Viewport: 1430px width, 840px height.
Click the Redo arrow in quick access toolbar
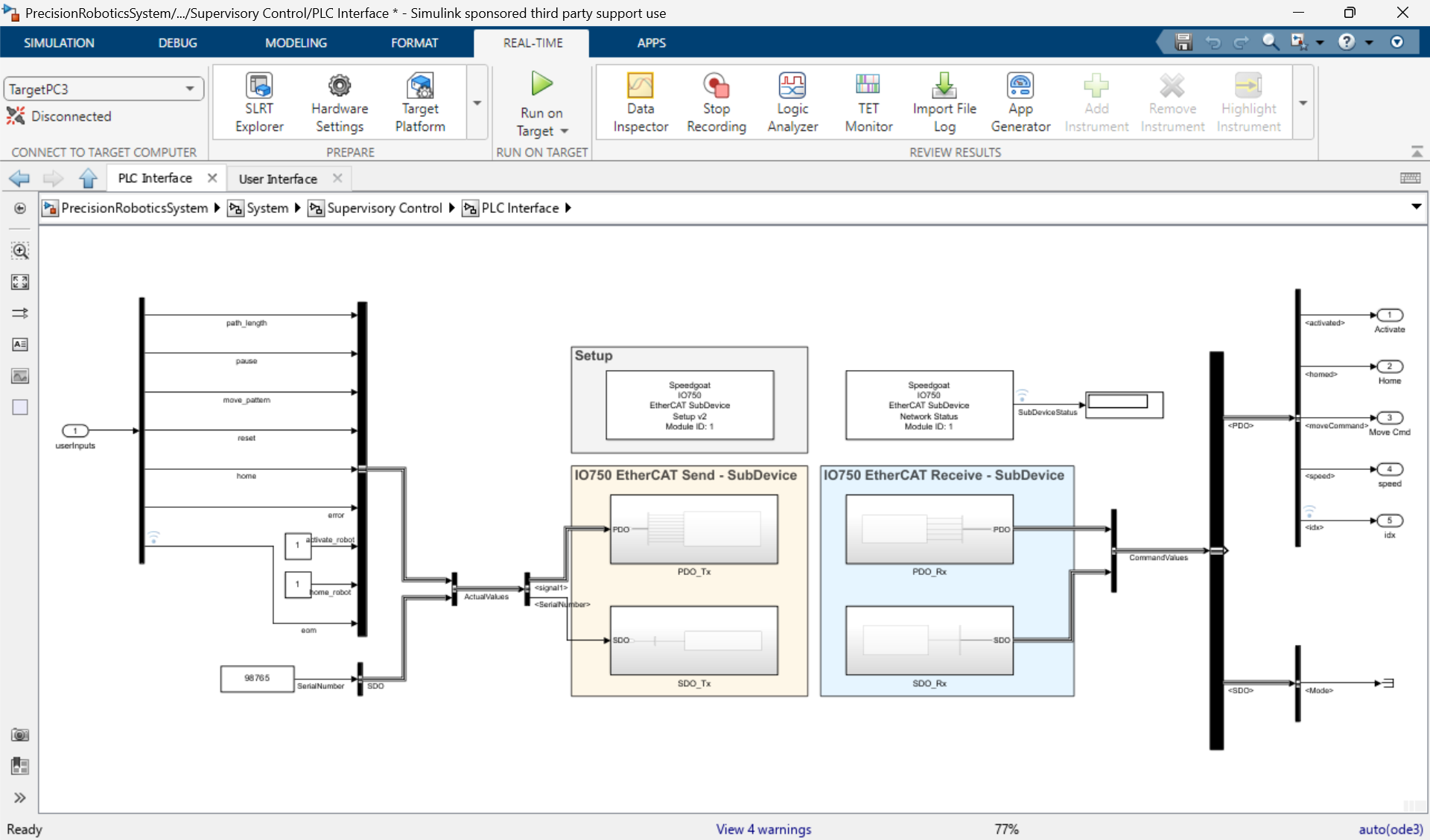click(x=1242, y=42)
